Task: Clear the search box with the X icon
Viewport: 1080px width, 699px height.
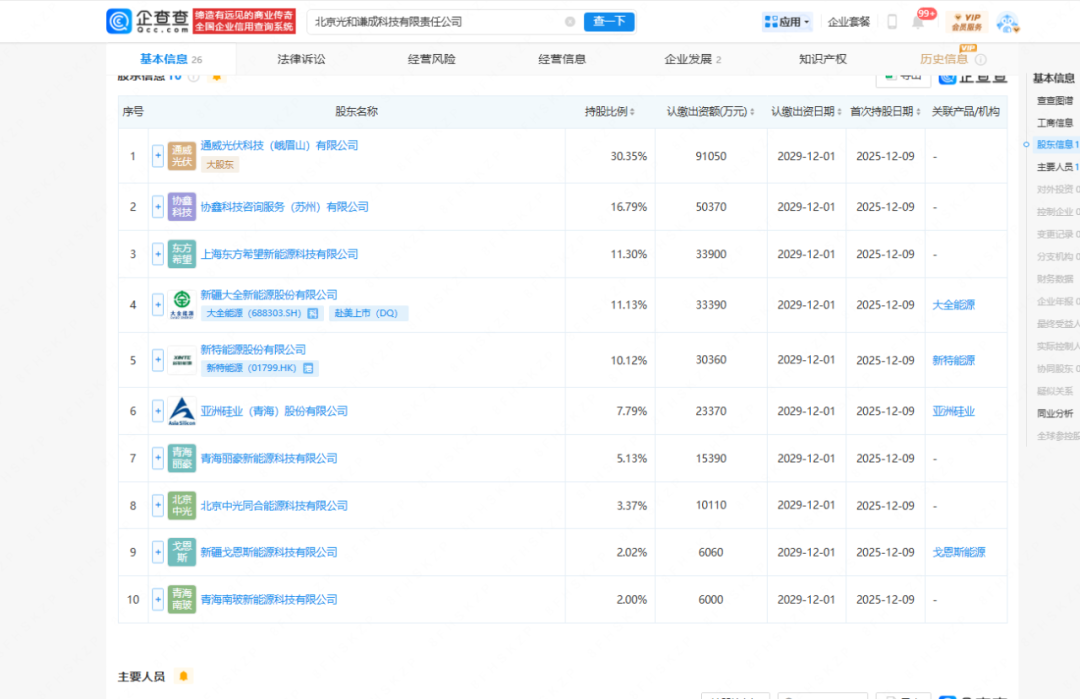Action: (x=570, y=21)
